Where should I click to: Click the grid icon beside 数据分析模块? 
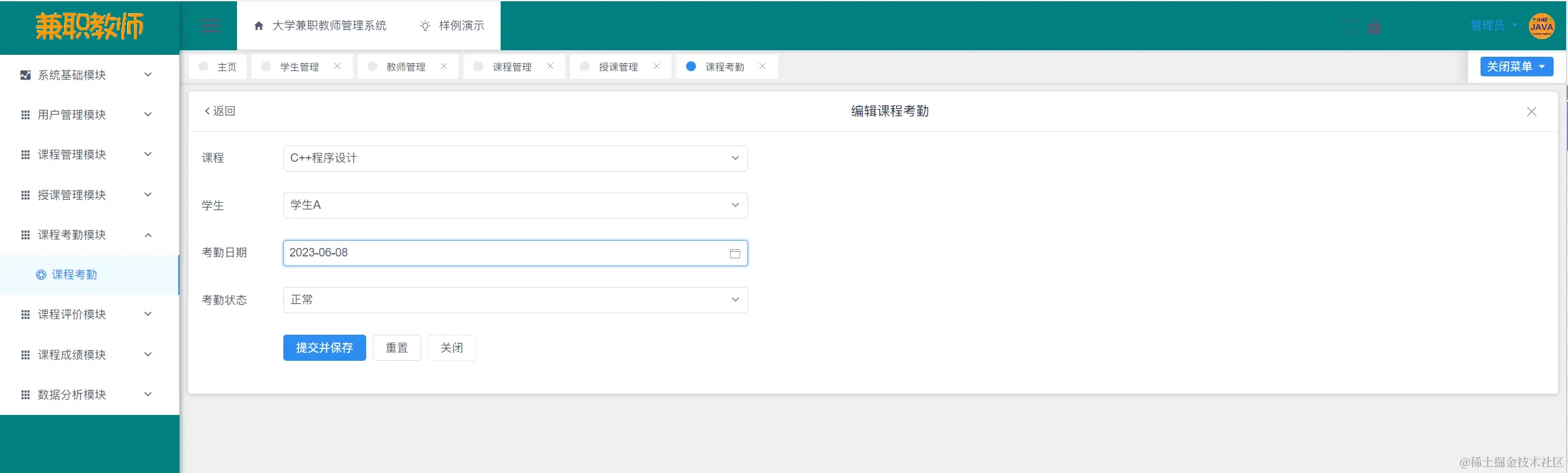(x=25, y=395)
